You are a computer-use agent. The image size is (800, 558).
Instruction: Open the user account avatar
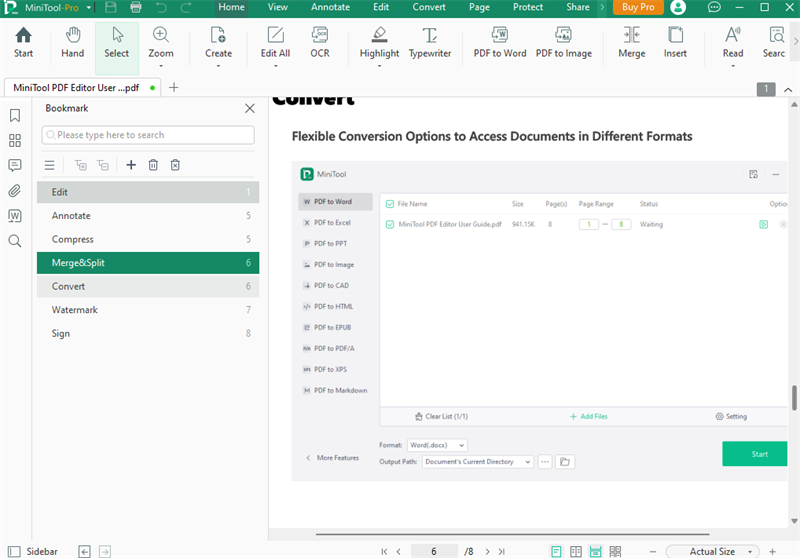678,7
